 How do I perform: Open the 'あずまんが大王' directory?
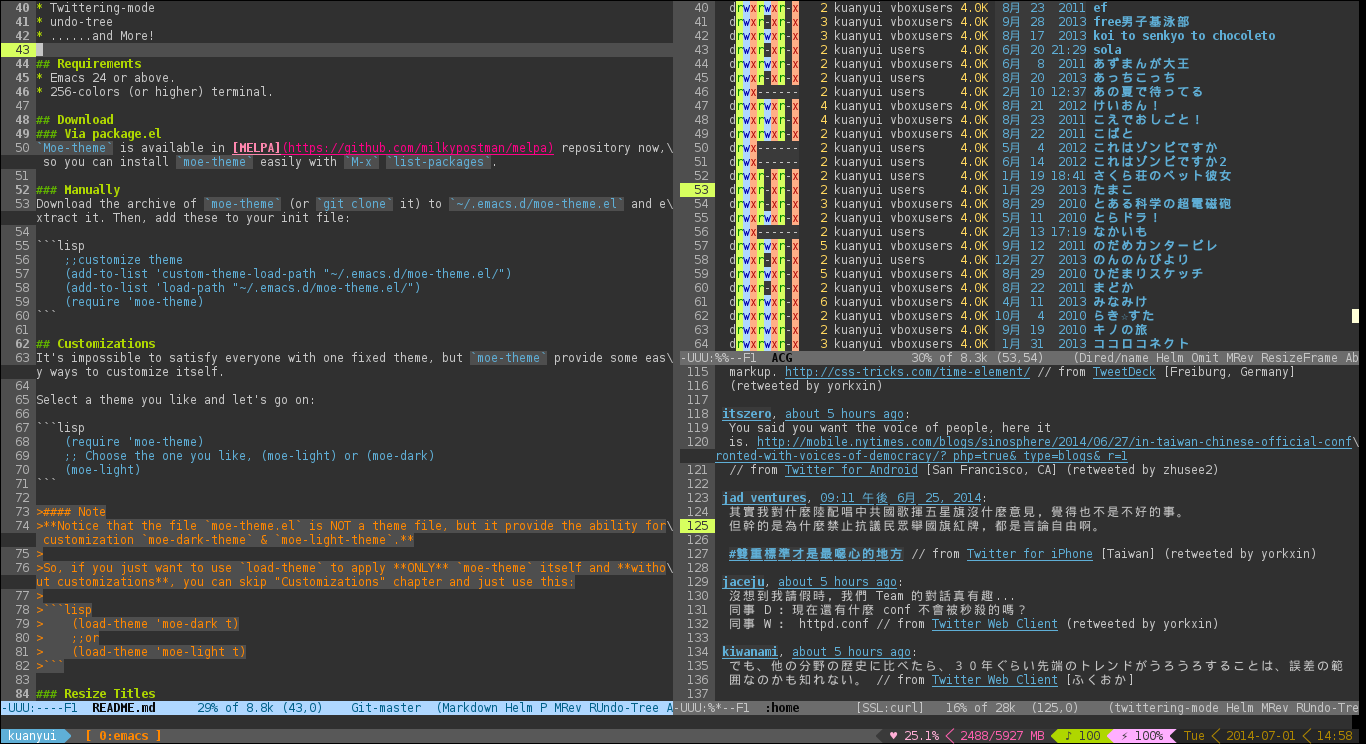(x=1141, y=64)
